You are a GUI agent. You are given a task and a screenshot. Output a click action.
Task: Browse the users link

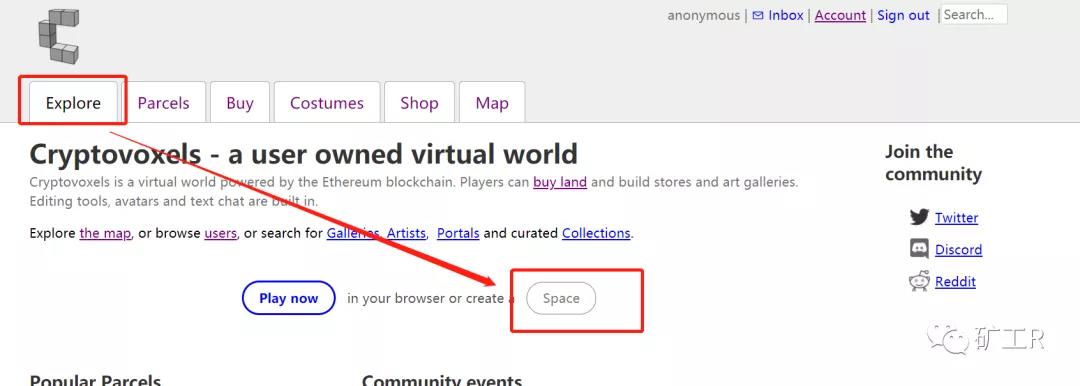[220, 233]
